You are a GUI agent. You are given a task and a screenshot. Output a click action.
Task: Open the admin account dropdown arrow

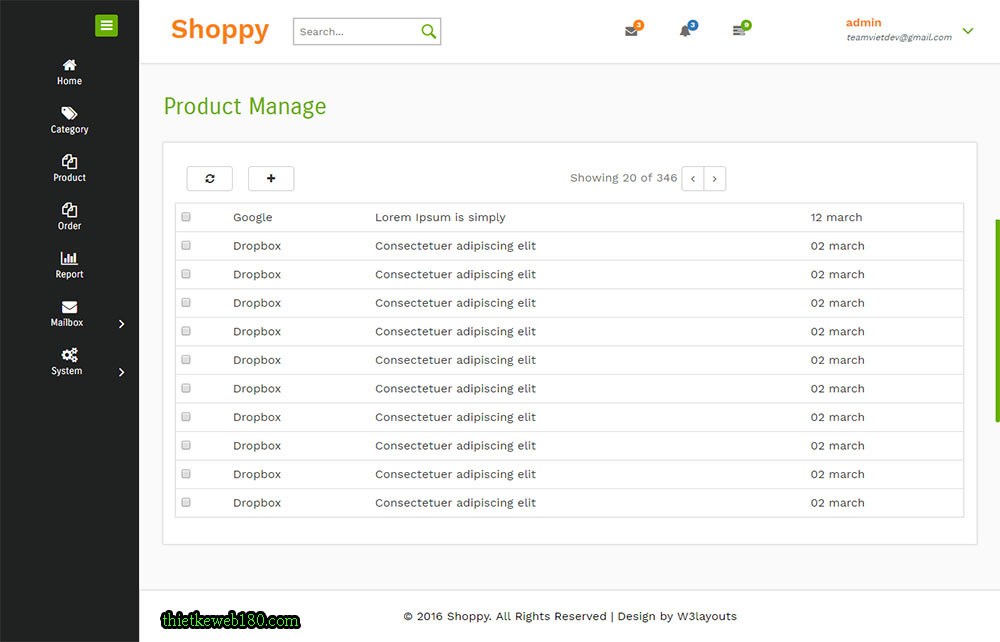(x=967, y=31)
